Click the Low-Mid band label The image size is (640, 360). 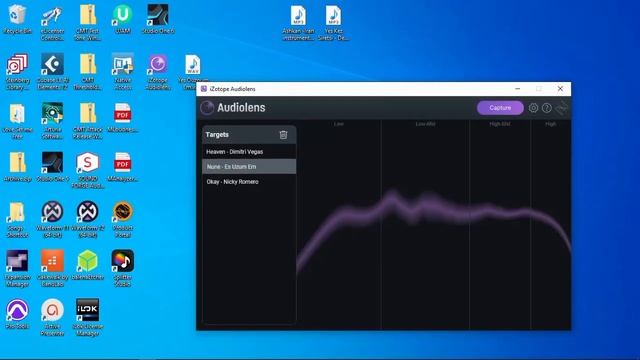click(x=425, y=124)
